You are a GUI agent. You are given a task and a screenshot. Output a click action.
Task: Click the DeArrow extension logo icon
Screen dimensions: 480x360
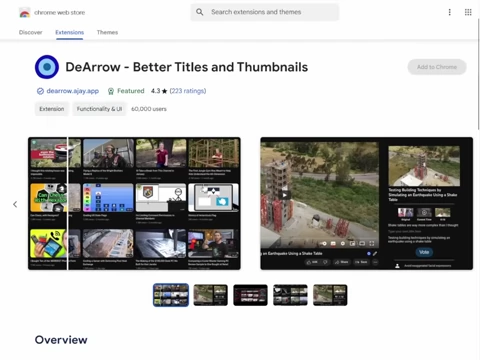[x=47, y=67]
